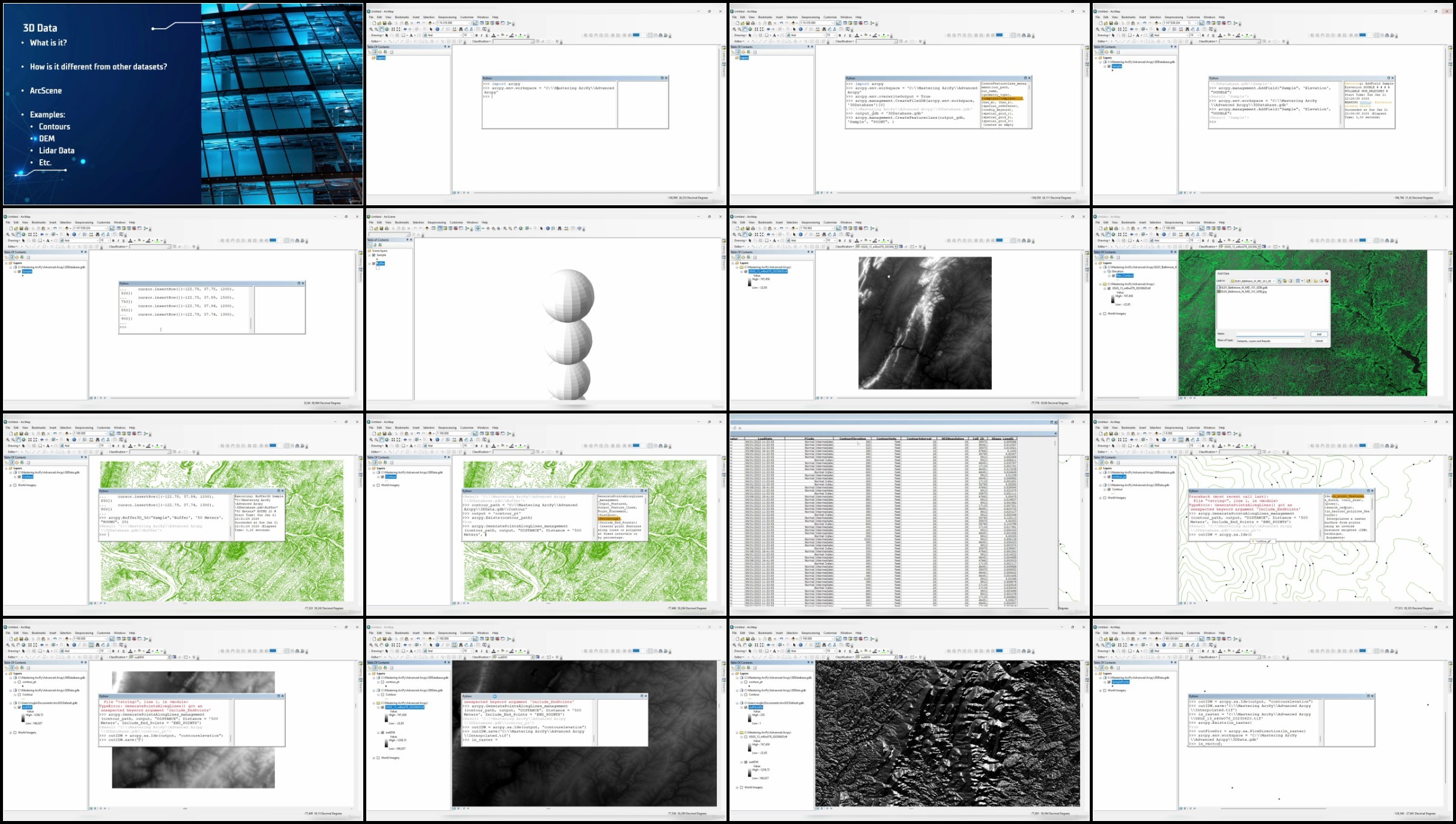The image size is (1456, 824).
Task: Open the Geoprocessing menu in the ArcScene window
Action: pyautogui.click(x=436, y=223)
